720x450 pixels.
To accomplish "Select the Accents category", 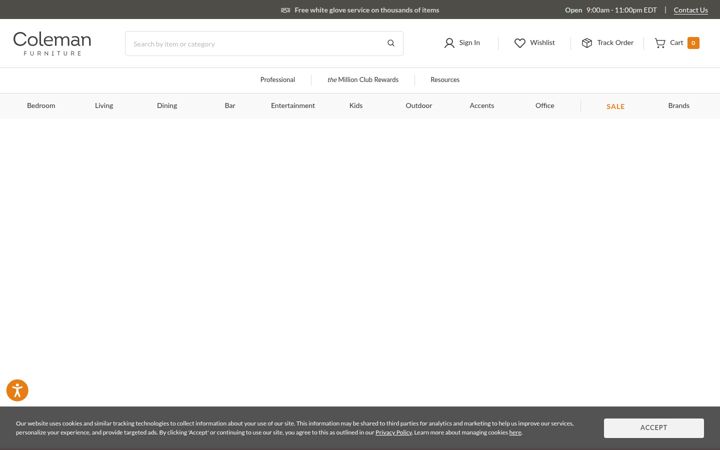I will click(x=481, y=106).
